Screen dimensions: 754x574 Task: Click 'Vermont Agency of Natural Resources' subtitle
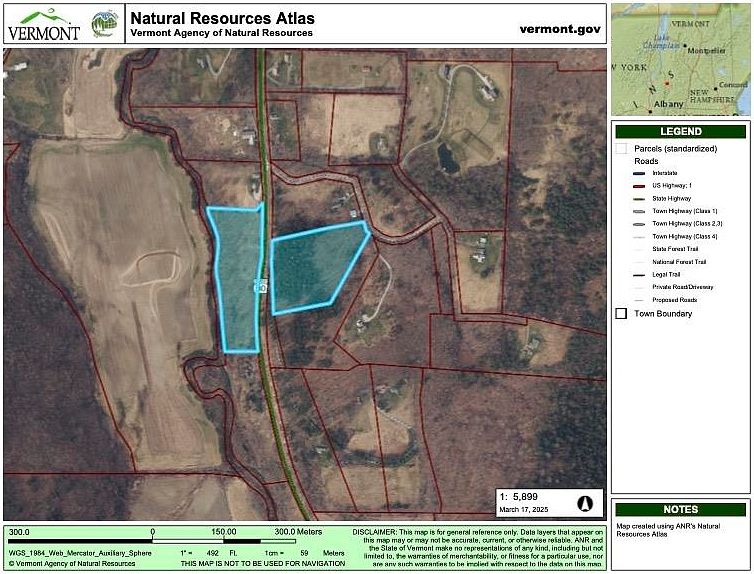pyautogui.click(x=222, y=33)
